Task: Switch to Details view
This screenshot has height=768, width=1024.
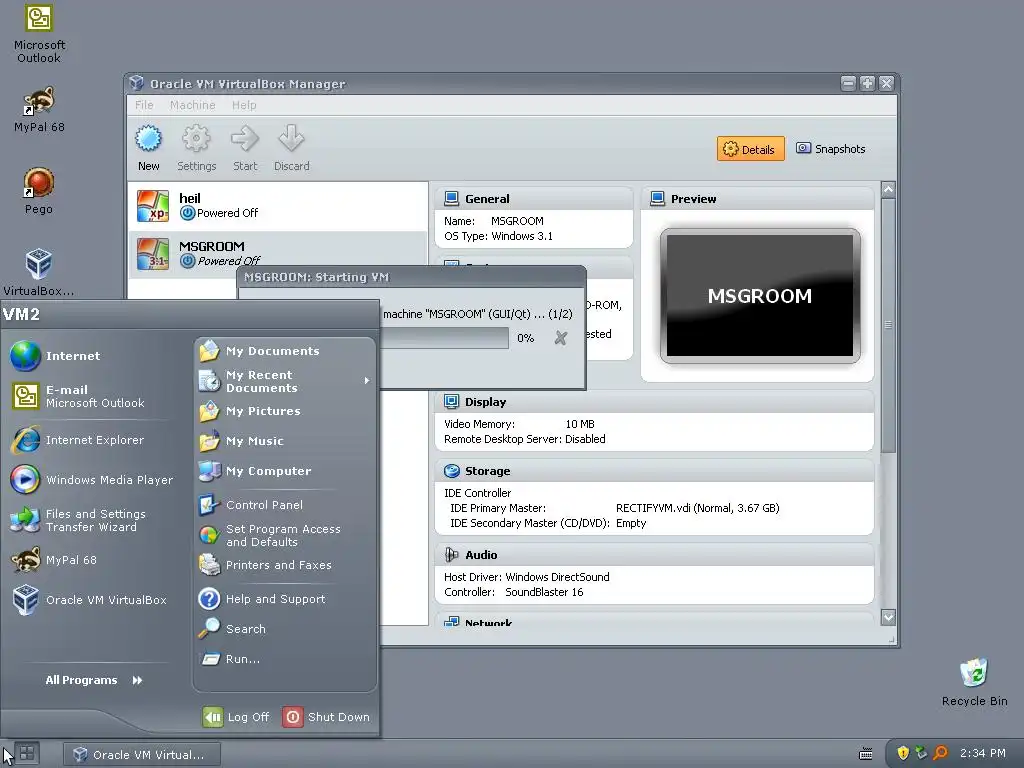Action: point(750,149)
